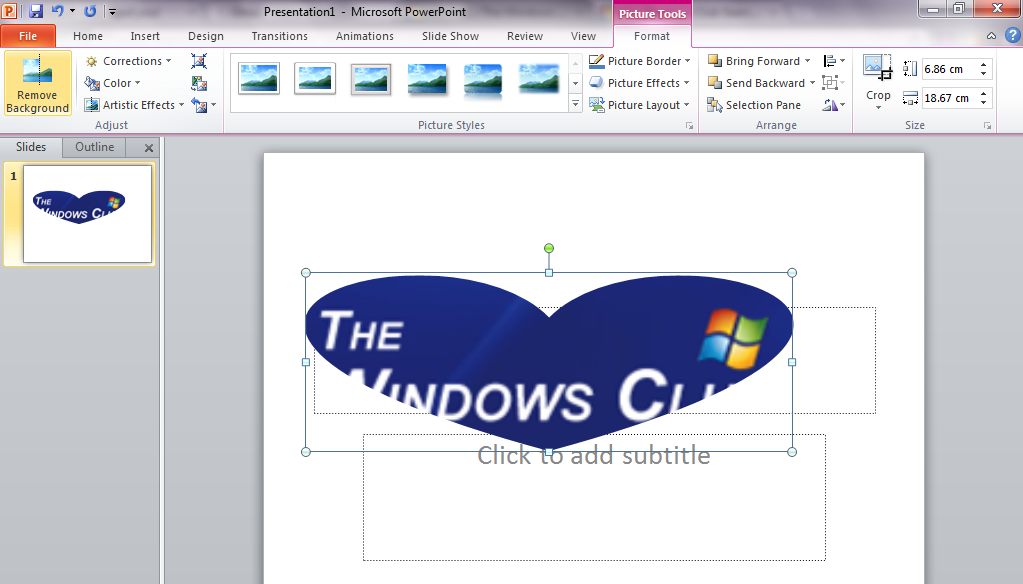Increase the shape height with the up spinner

click(x=984, y=65)
